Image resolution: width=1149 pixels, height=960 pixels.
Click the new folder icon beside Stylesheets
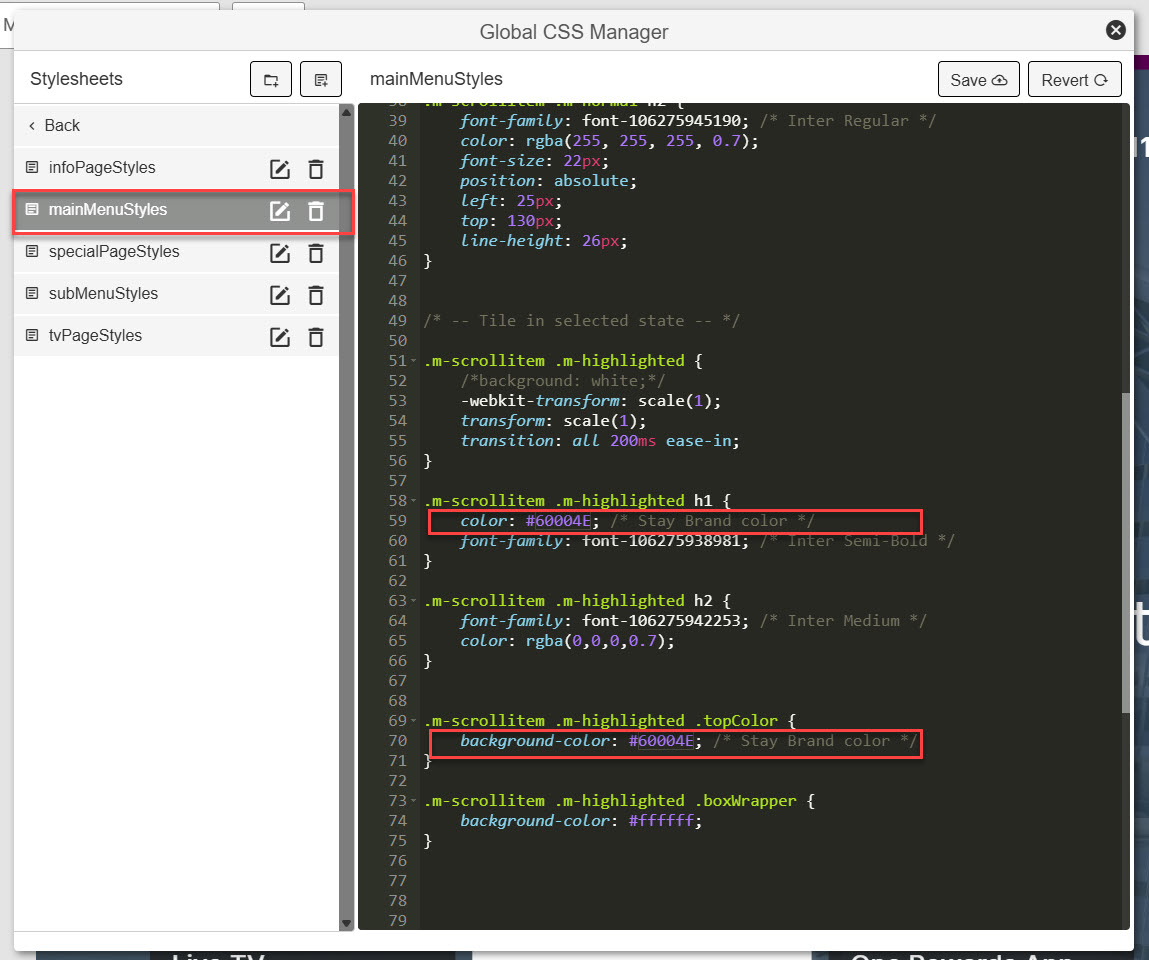point(271,80)
